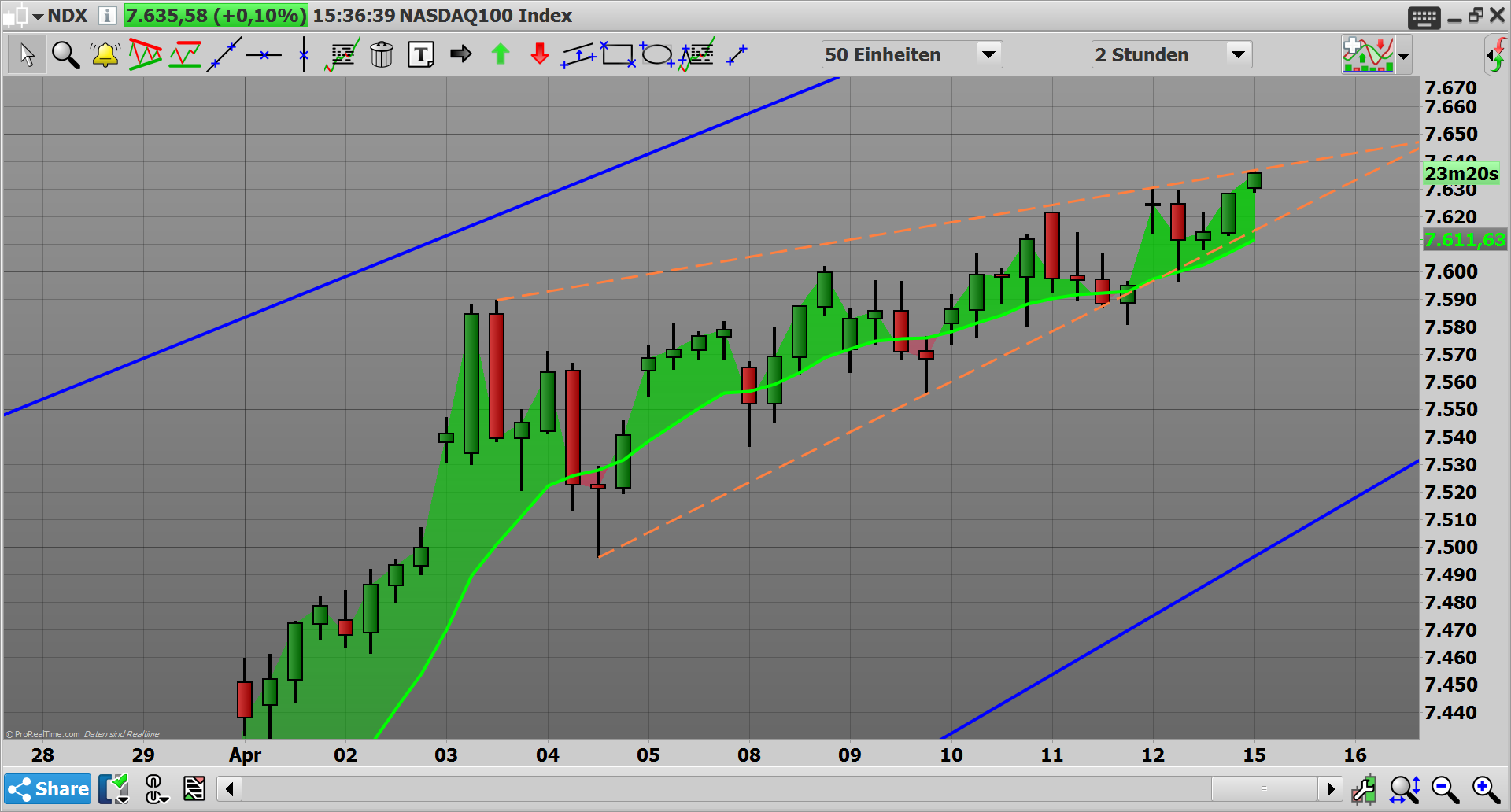Insert a green up arrow marker
Viewport: 1511px width, 812px height.
click(x=501, y=54)
